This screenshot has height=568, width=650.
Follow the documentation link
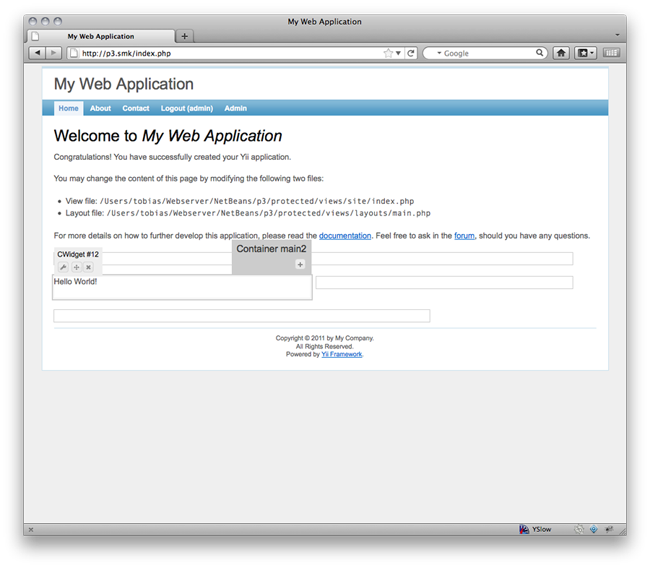click(345, 235)
